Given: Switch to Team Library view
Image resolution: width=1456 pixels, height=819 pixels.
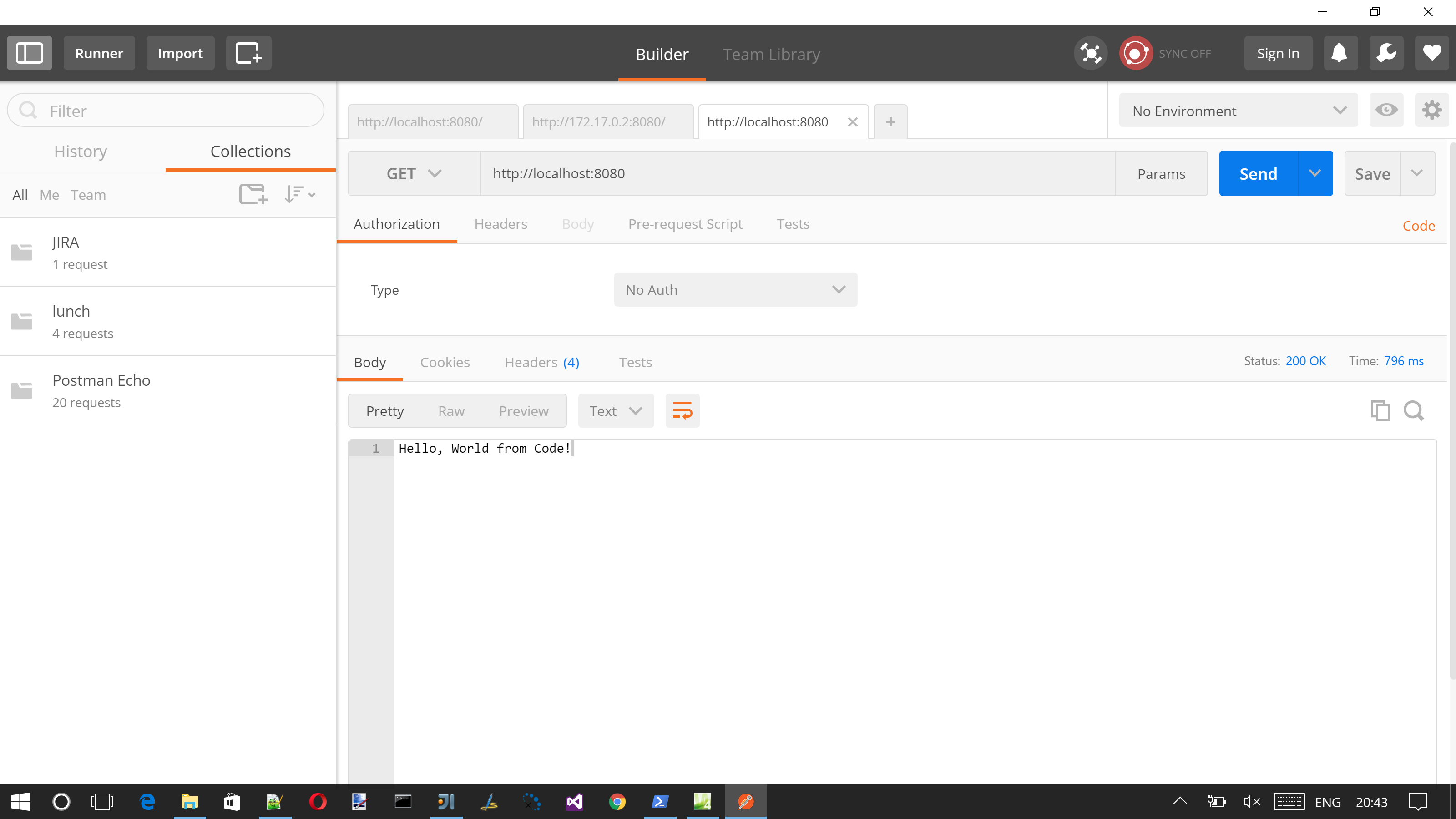Looking at the screenshot, I should 771,54.
